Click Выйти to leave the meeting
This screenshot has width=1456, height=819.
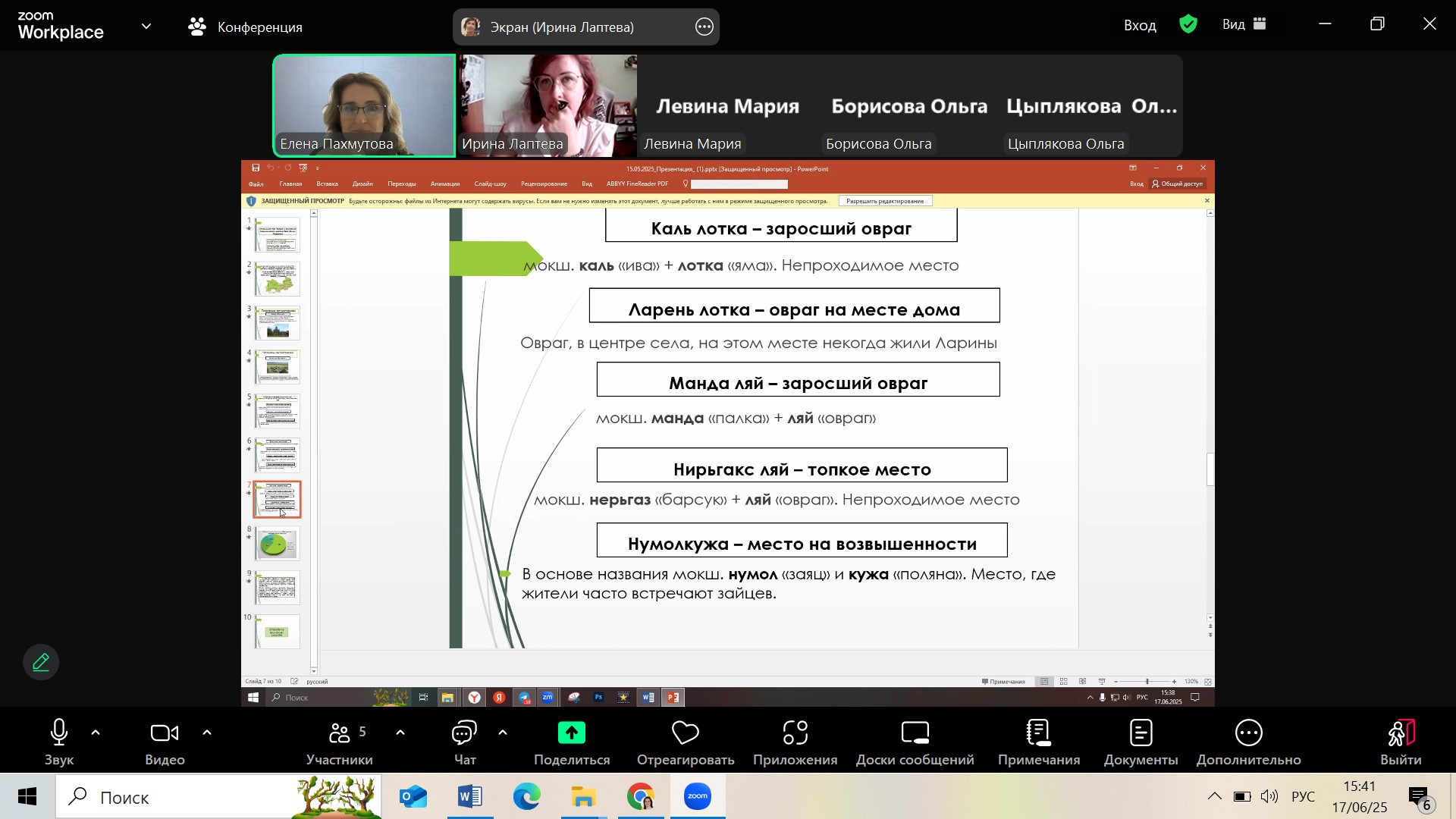point(1400,742)
